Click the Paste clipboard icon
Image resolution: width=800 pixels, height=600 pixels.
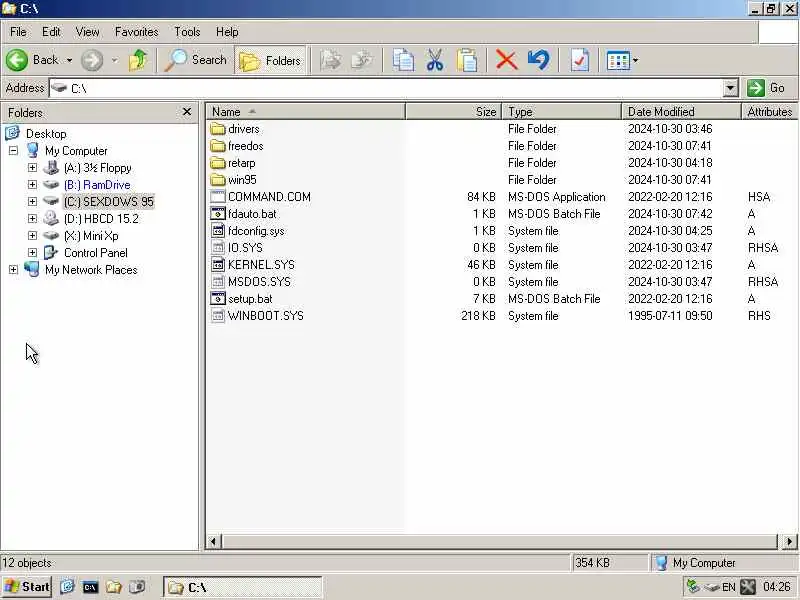467,60
